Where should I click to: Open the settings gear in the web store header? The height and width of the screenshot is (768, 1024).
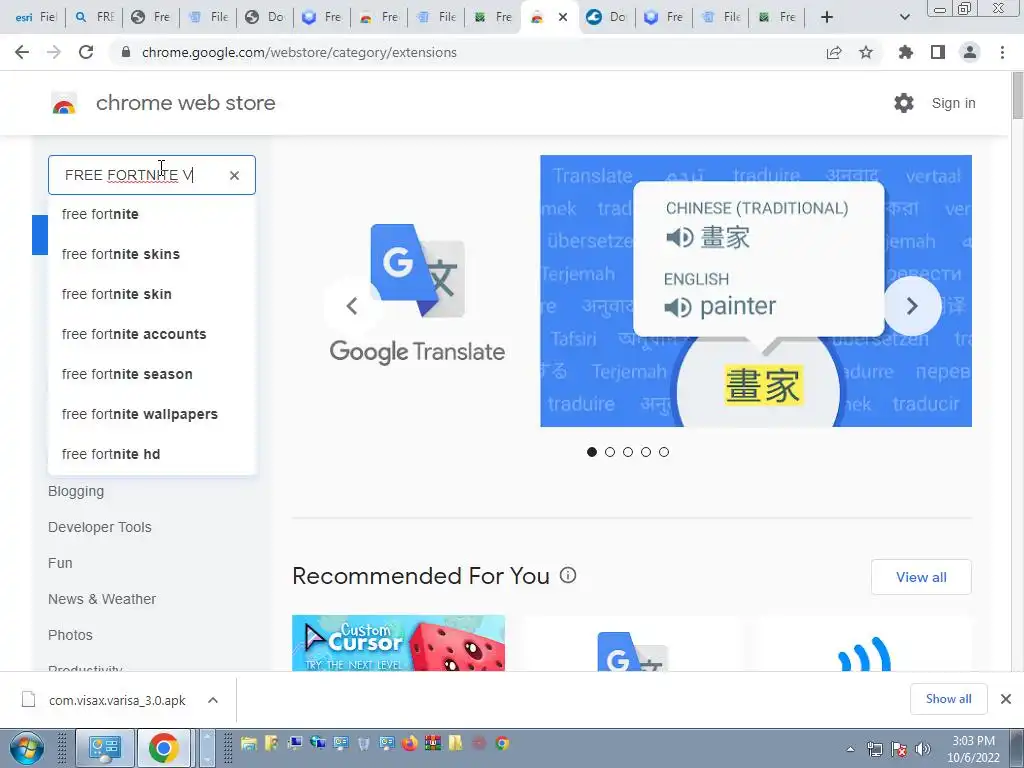pyautogui.click(x=904, y=103)
